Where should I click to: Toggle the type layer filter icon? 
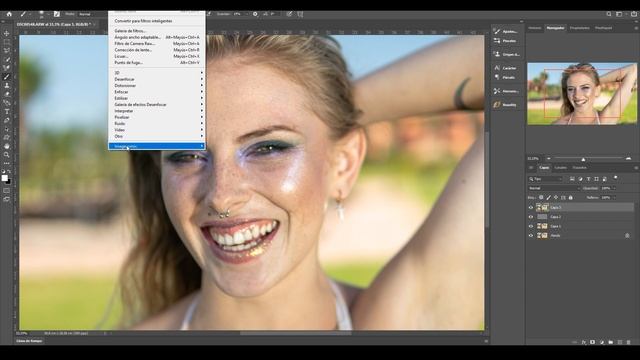tap(588, 179)
